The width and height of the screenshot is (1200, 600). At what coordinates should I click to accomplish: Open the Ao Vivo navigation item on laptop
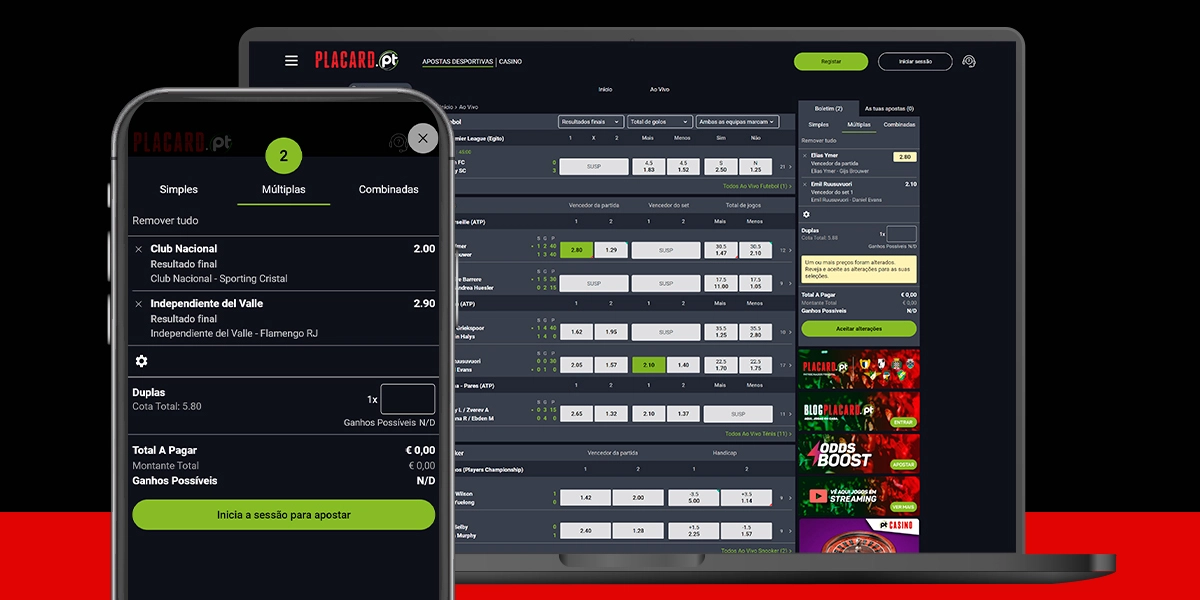tap(659, 89)
